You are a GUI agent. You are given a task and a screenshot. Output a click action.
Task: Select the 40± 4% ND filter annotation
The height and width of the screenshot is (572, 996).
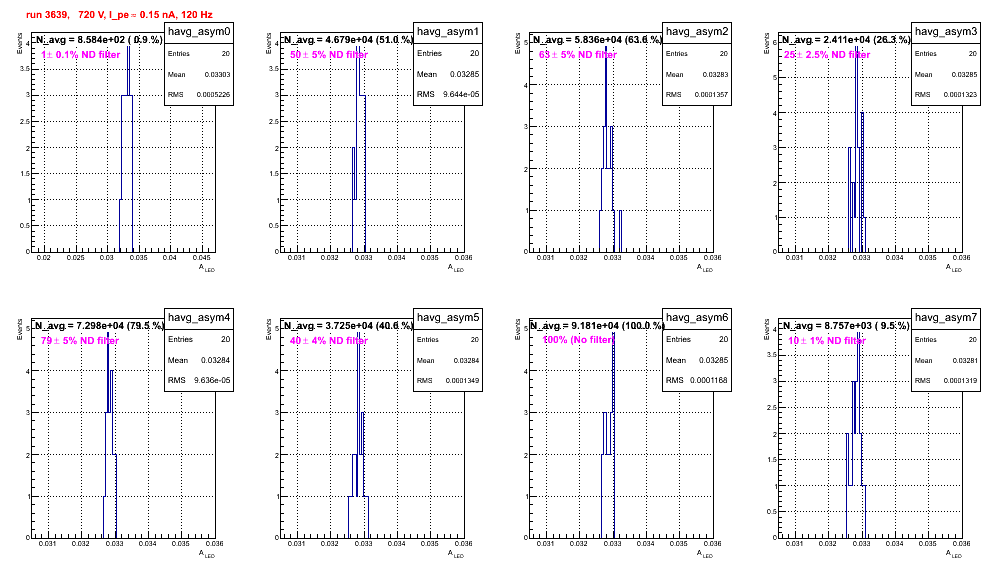point(329,341)
